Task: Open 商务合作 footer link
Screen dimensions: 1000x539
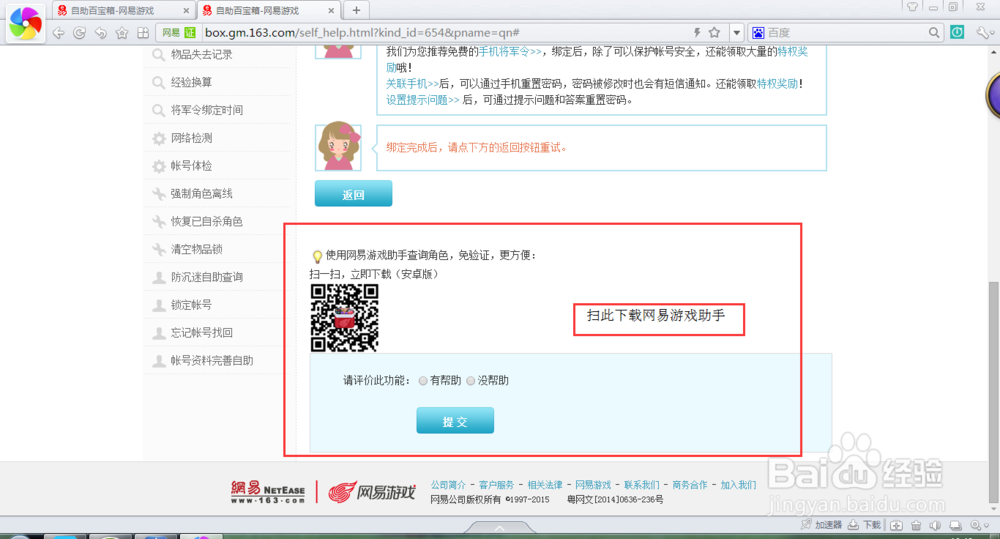Action: [x=689, y=485]
